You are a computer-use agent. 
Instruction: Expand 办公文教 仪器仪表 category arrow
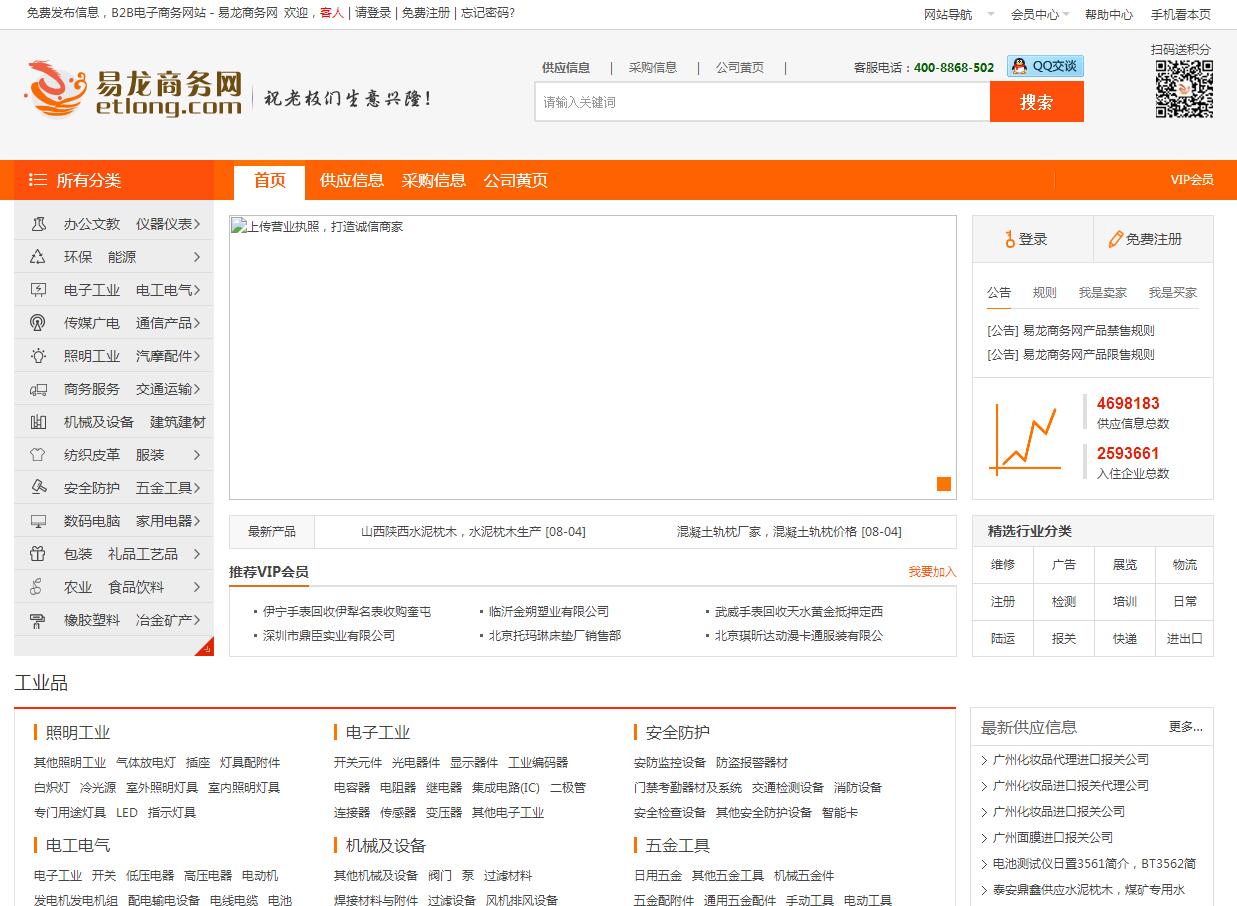pos(197,224)
